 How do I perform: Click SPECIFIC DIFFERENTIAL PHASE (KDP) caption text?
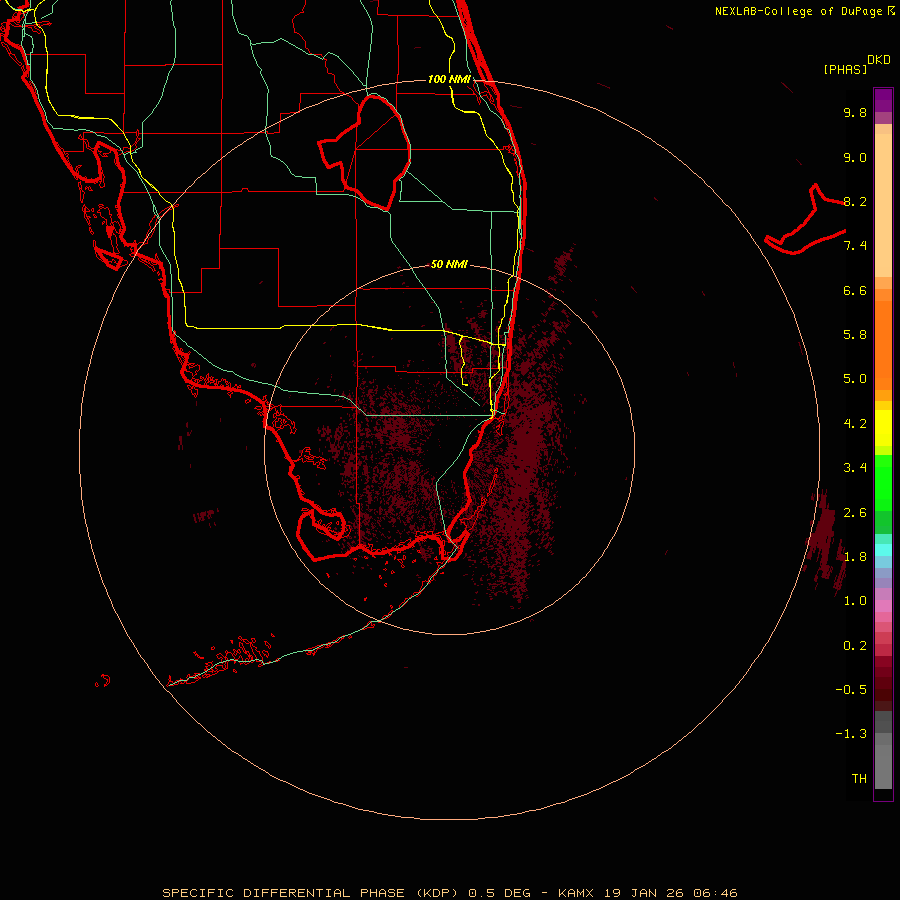[309, 893]
